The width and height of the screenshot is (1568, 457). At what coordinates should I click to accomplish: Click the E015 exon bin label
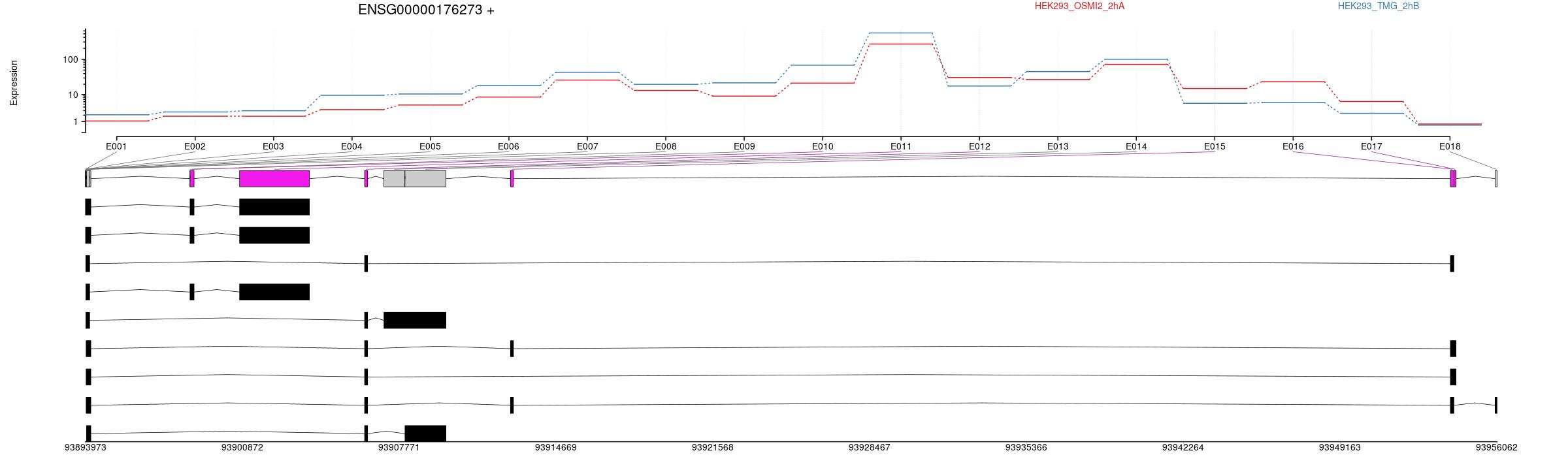[x=1215, y=146]
